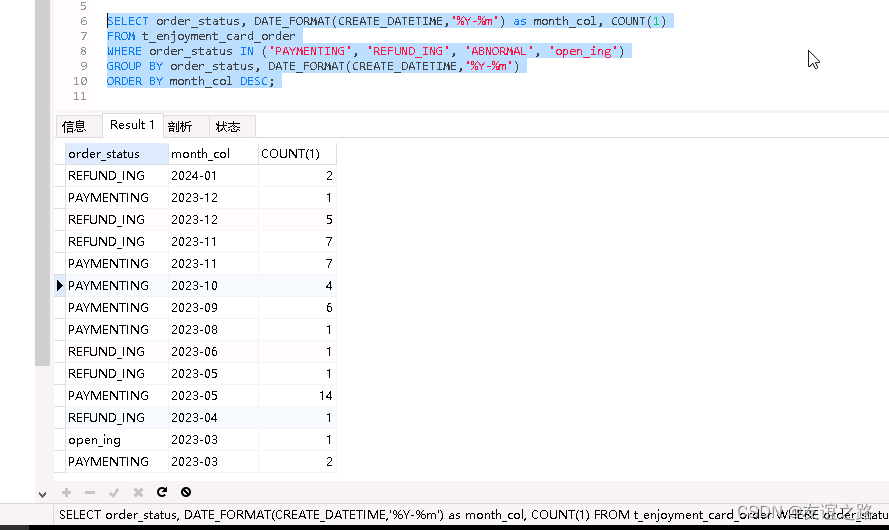The image size is (889, 530).
Task: Open the 状态 tab
Action: [228, 127]
